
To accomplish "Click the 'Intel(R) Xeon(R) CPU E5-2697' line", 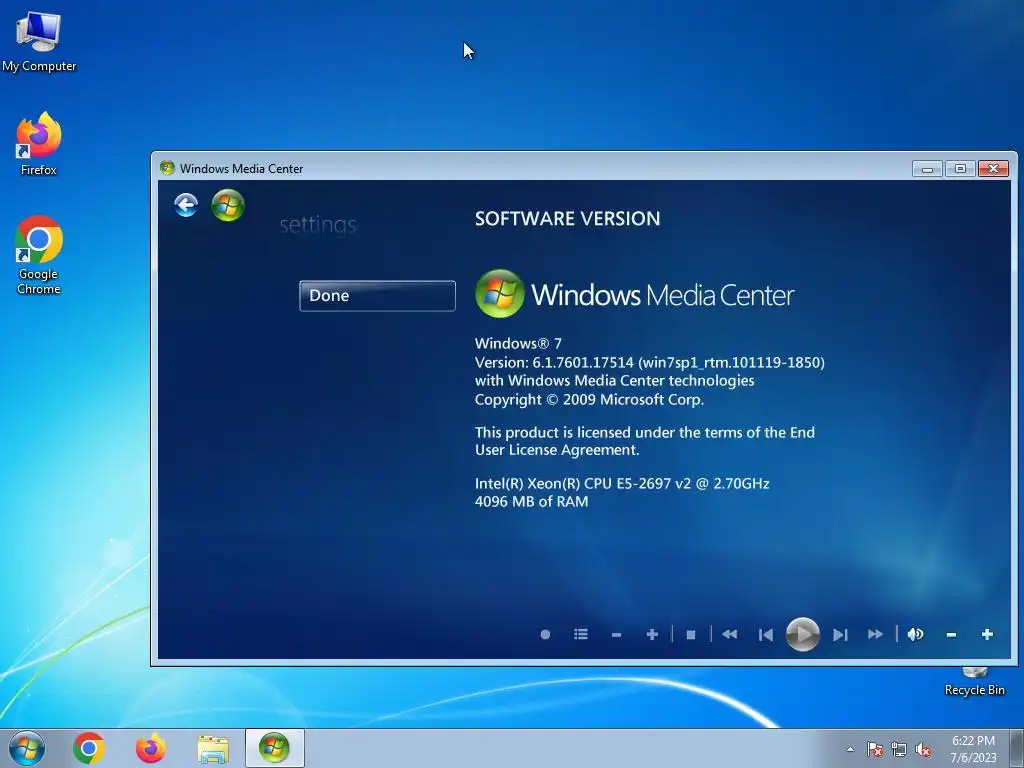I will tap(622, 484).
